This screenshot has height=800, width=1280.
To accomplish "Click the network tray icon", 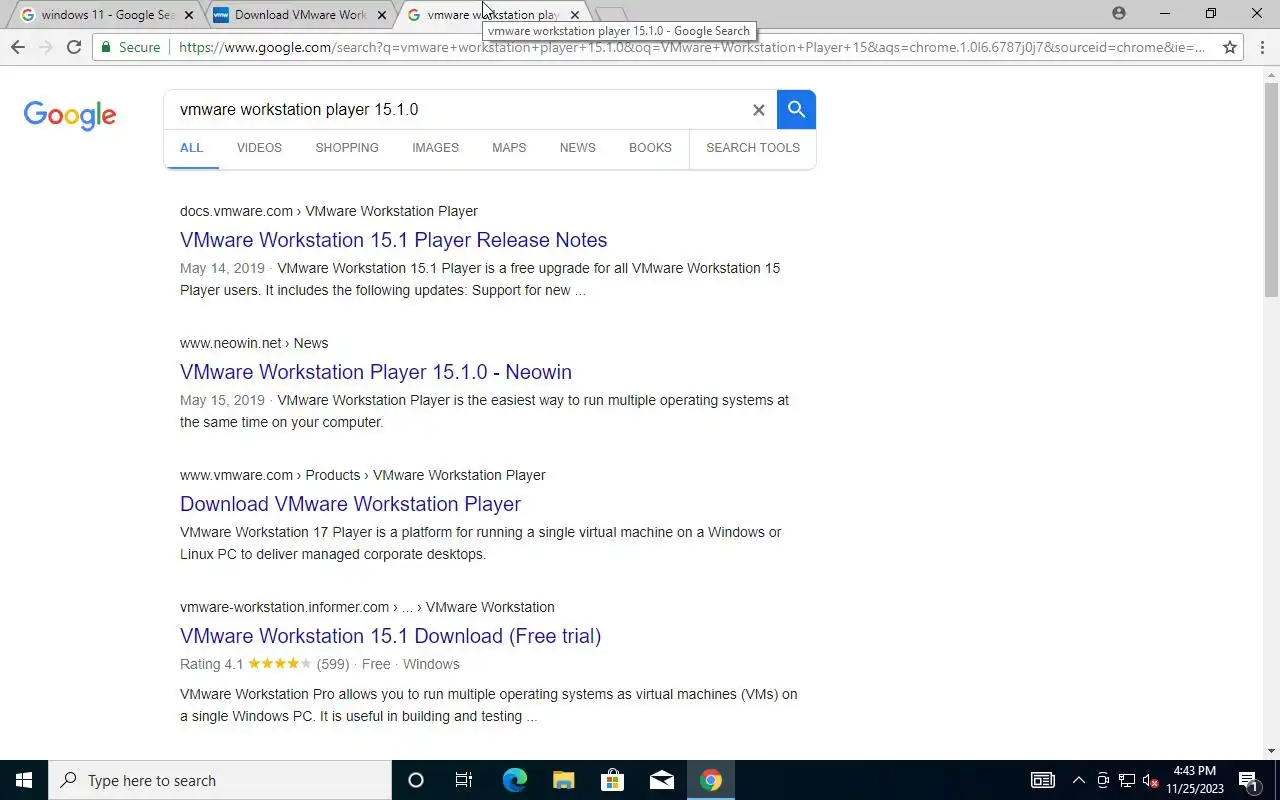I will 1127,780.
